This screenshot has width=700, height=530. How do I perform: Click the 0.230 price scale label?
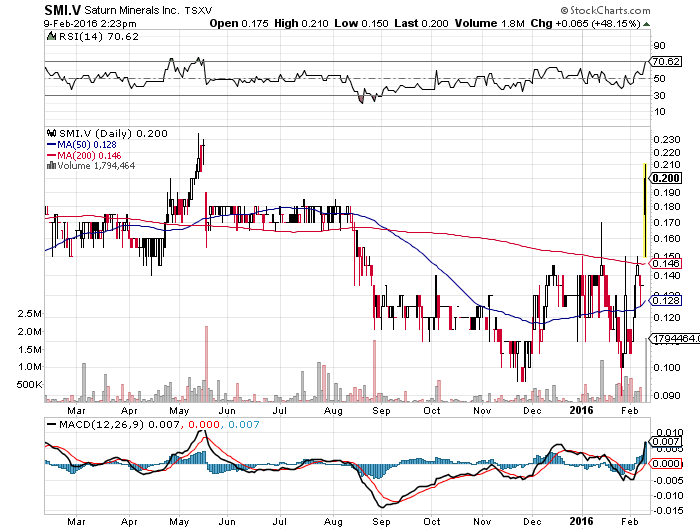coord(667,140)
